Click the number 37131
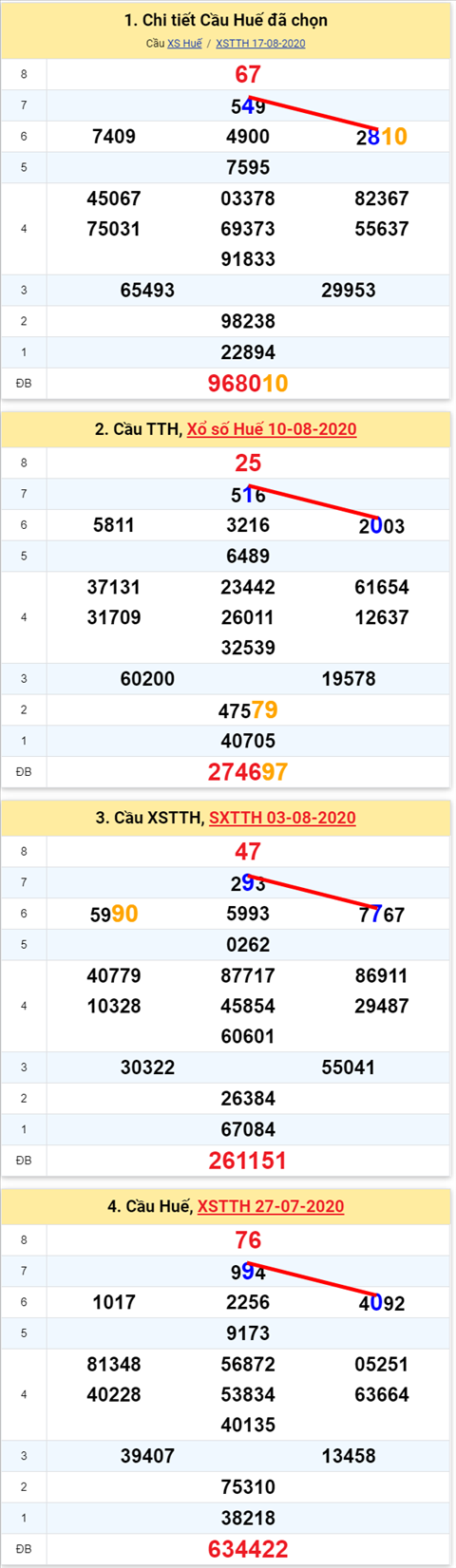Image resolution: width=456 pixels, height=1568 pixels. [x=114, y=587]
